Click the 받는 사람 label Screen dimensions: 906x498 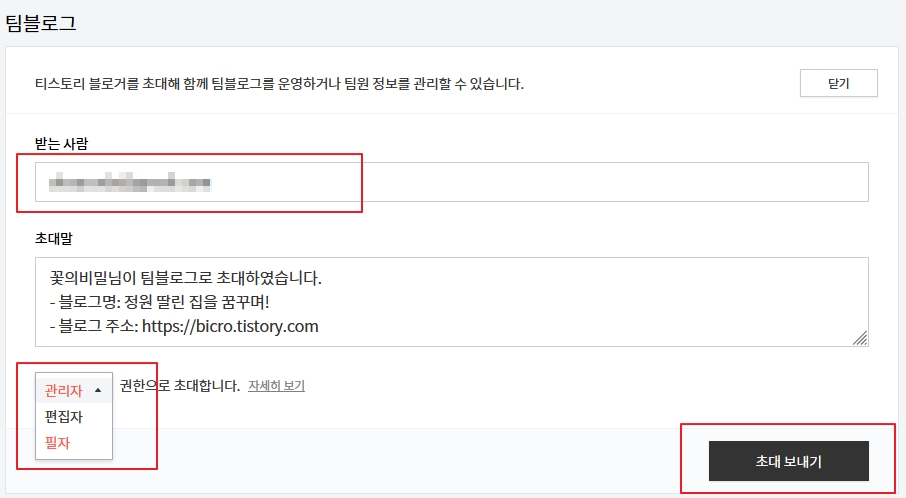click(61, 144)
